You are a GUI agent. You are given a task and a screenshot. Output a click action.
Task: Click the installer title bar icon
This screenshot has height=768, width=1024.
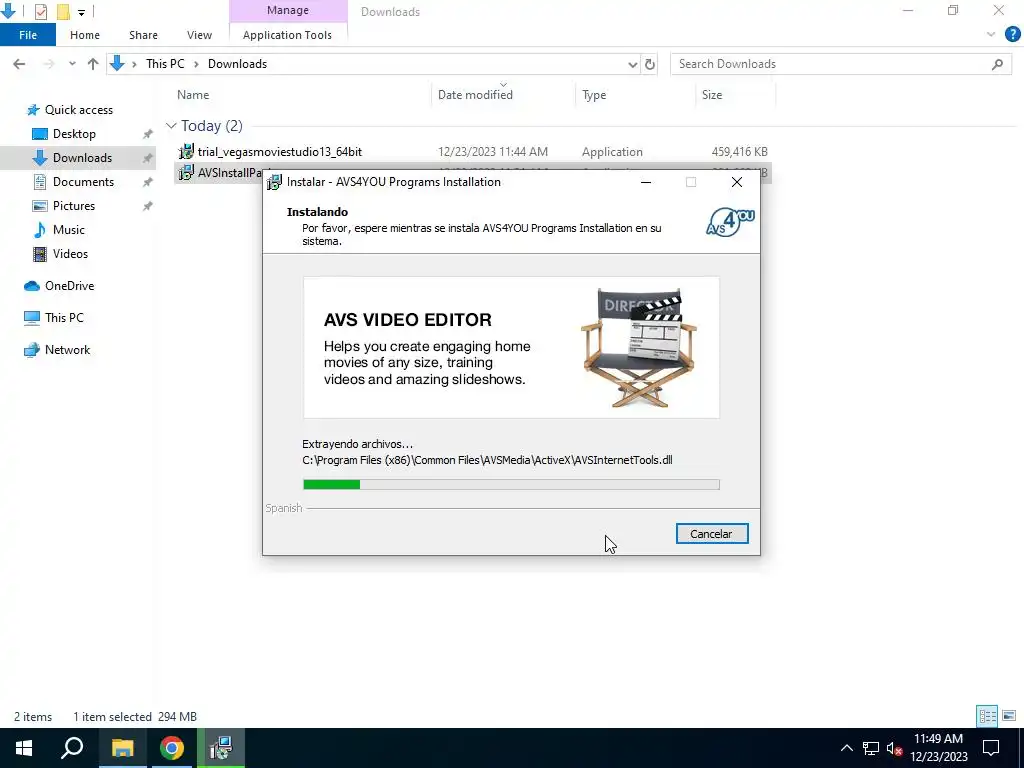coord(275,182)
